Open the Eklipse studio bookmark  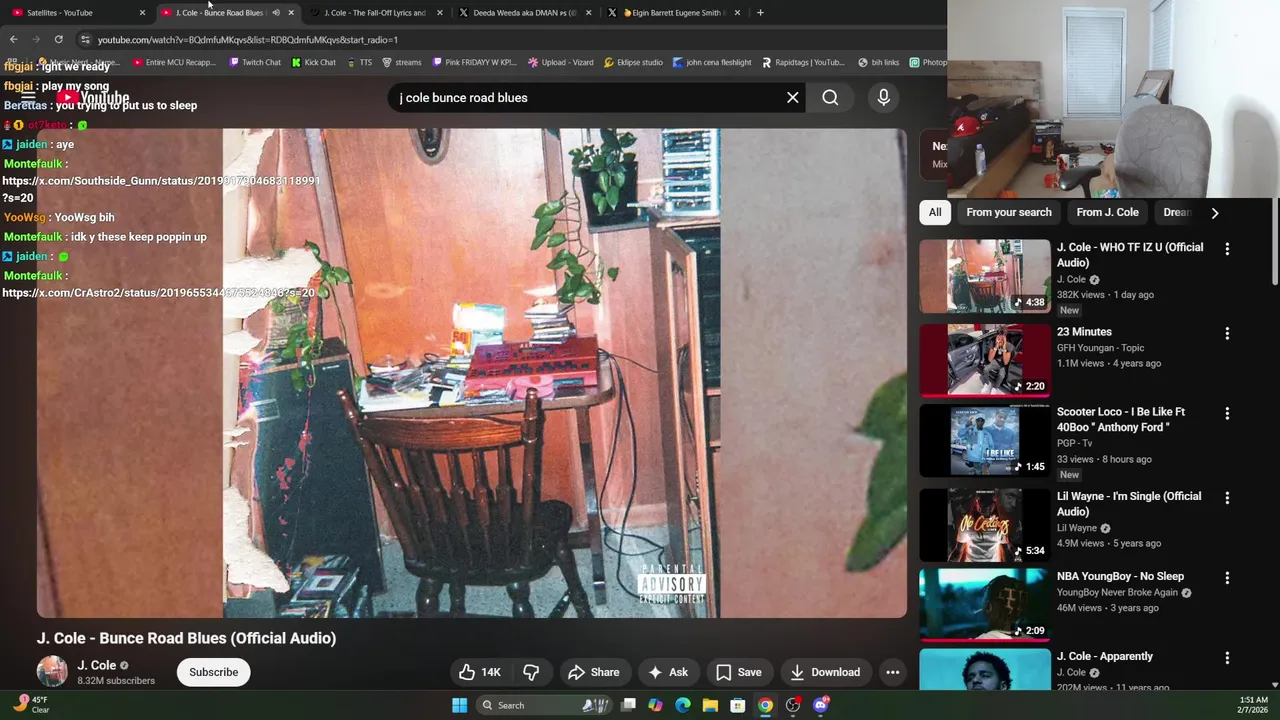coord(633,62)
